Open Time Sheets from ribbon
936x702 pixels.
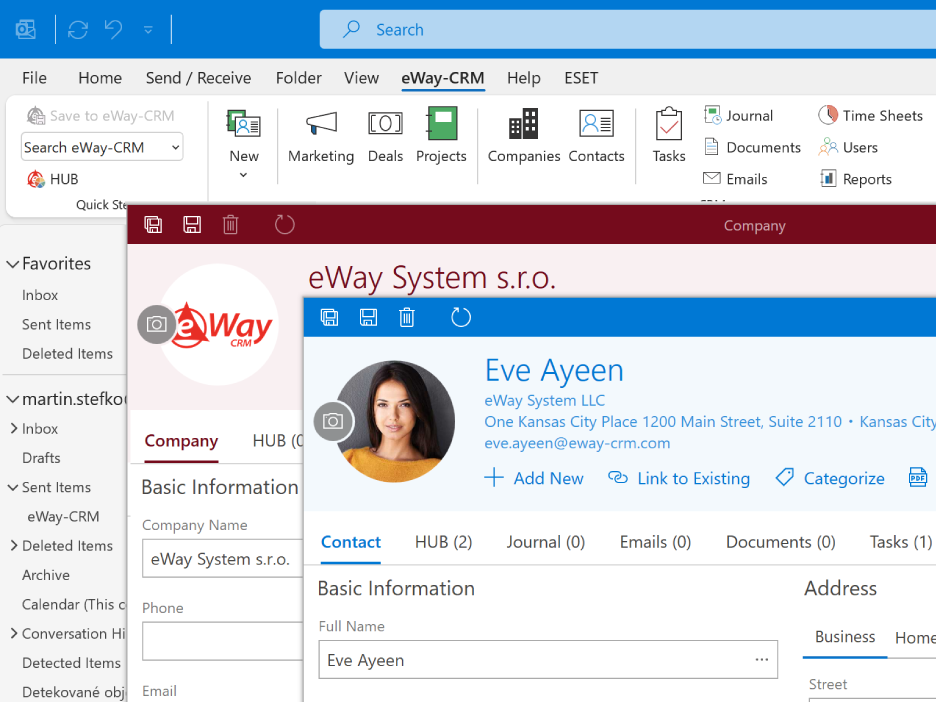870,115
